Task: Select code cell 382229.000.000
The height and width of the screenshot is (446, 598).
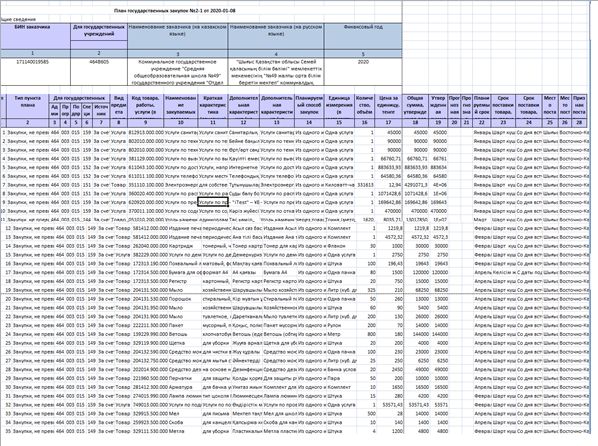Action: point(150,255)
